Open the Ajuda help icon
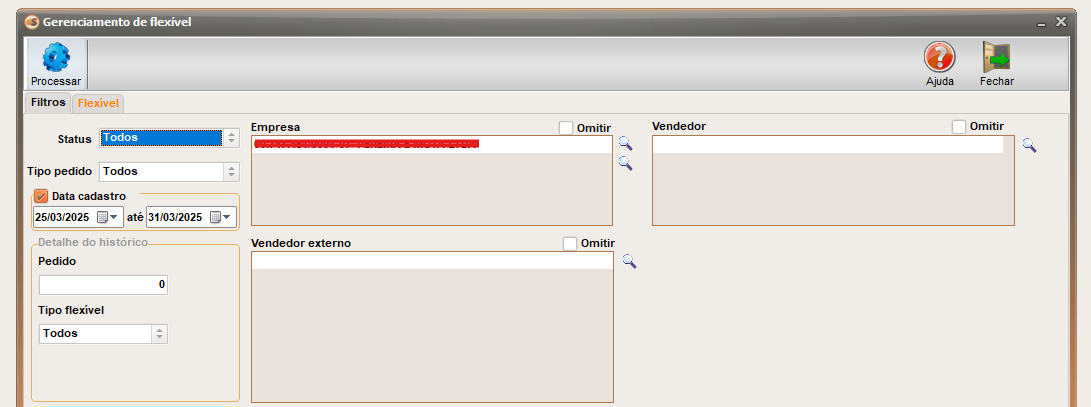This screenshot has width=1091, height=407. [x=939, y=57]
